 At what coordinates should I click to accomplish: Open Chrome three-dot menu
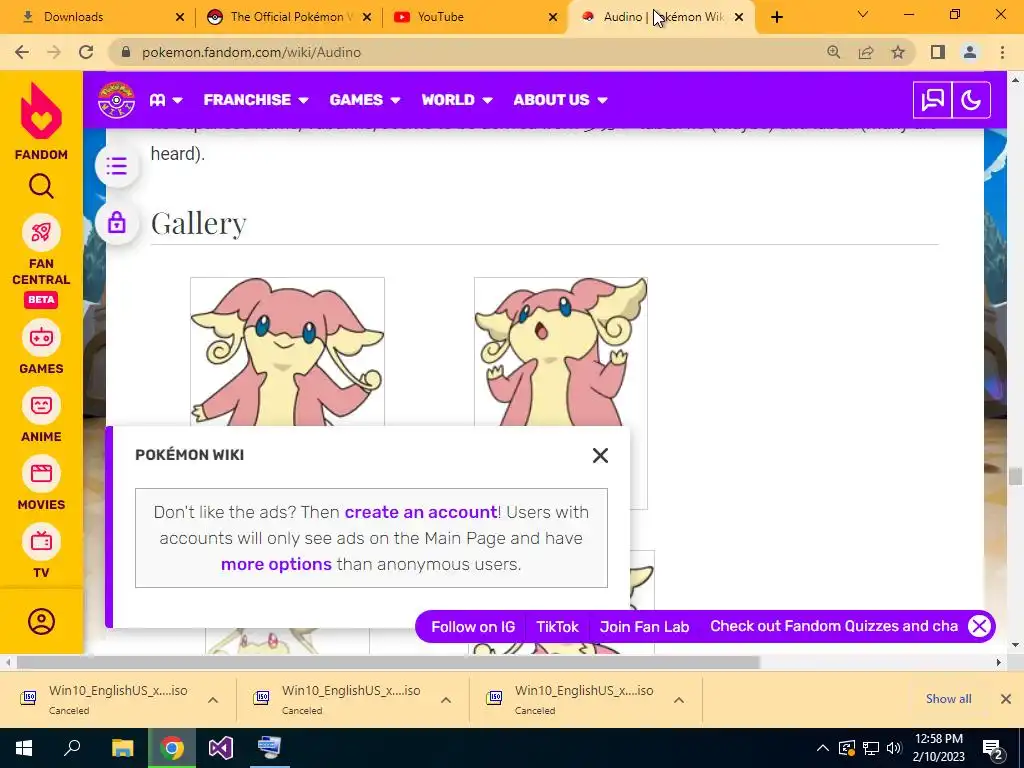(1002, 52)
